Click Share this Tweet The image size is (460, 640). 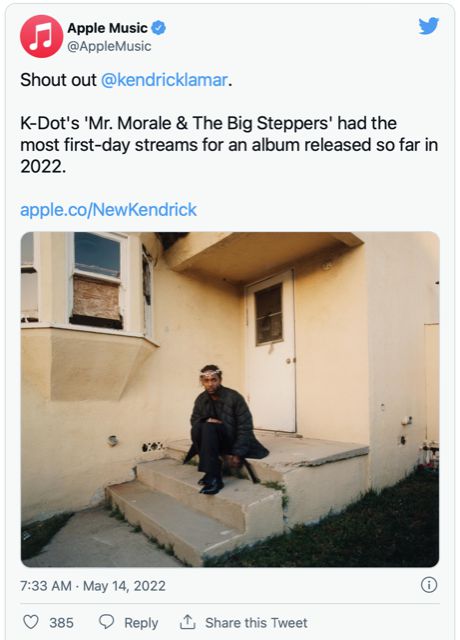coord(256,623)
